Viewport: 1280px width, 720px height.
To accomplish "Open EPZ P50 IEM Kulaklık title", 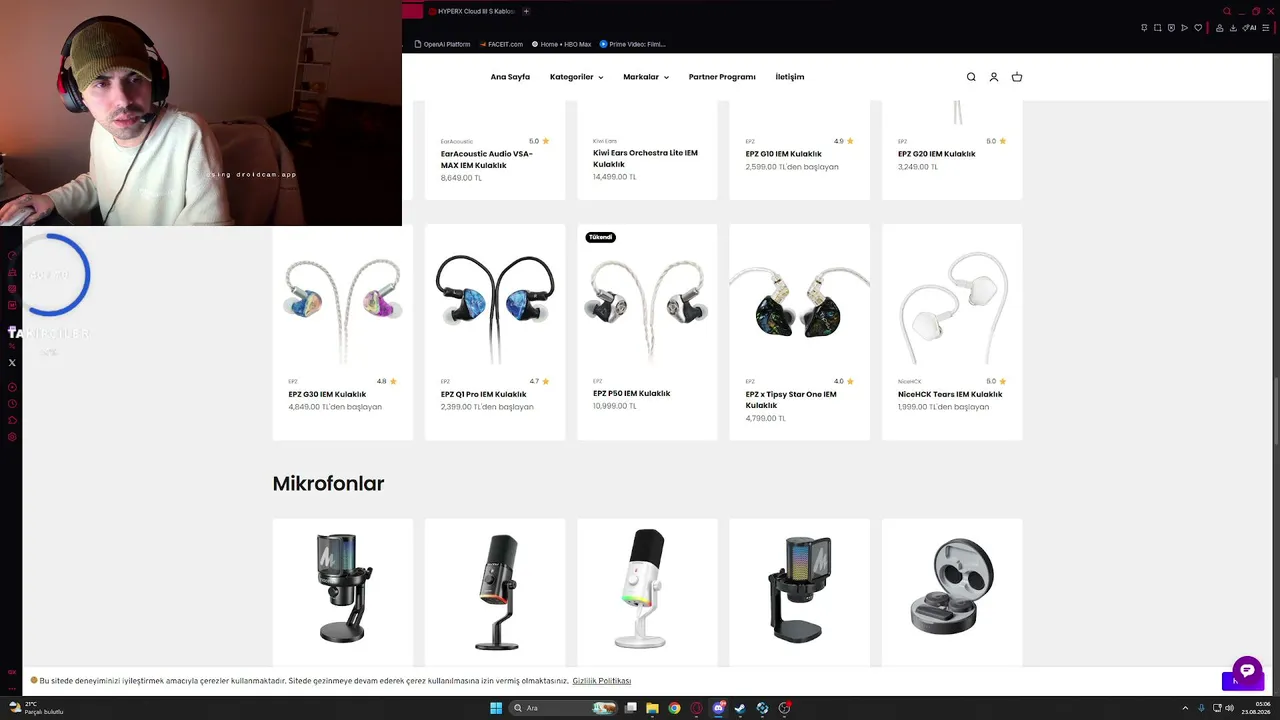I will coord(631,393).
